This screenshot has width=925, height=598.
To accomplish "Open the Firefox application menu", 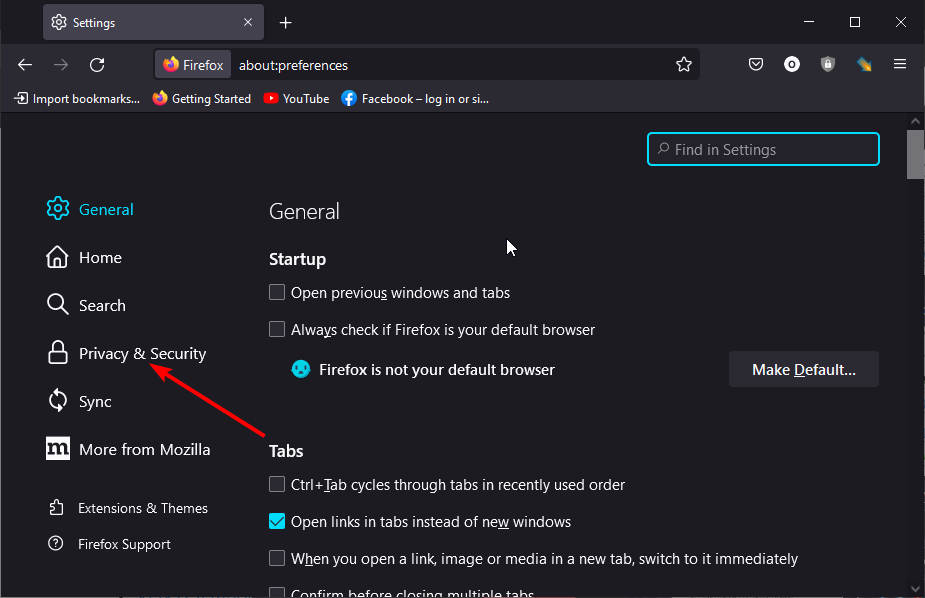I will pyautogui.click(x=899, y=64).
